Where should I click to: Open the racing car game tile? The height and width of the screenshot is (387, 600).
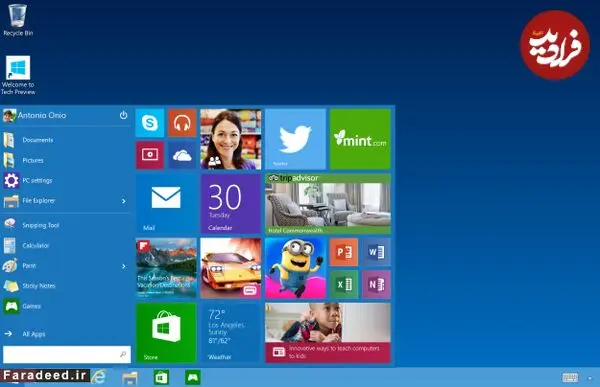[x=231, y=268]
